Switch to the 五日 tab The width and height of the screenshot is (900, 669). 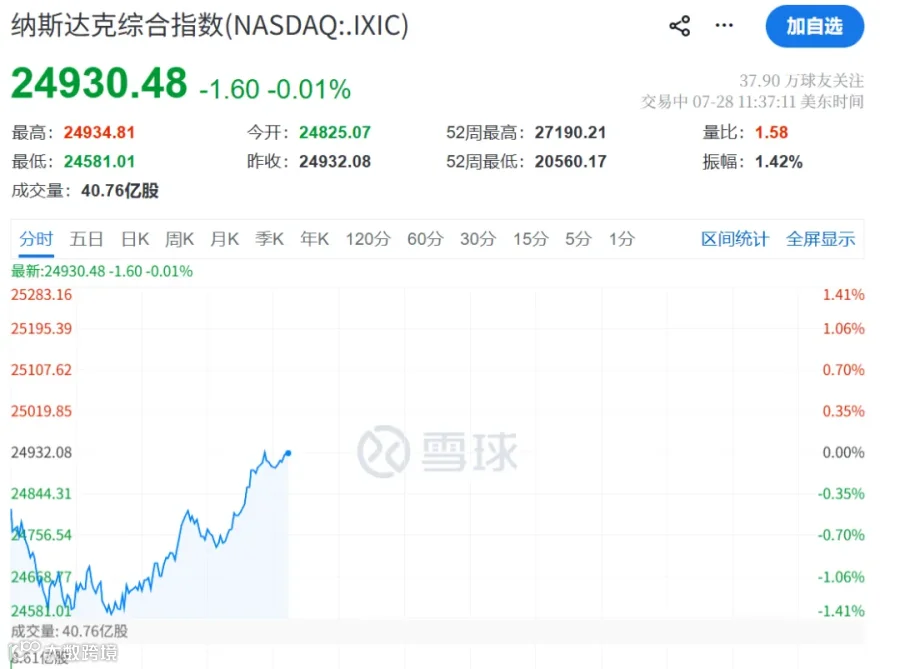pyautogui.click(x=86, y=238)
